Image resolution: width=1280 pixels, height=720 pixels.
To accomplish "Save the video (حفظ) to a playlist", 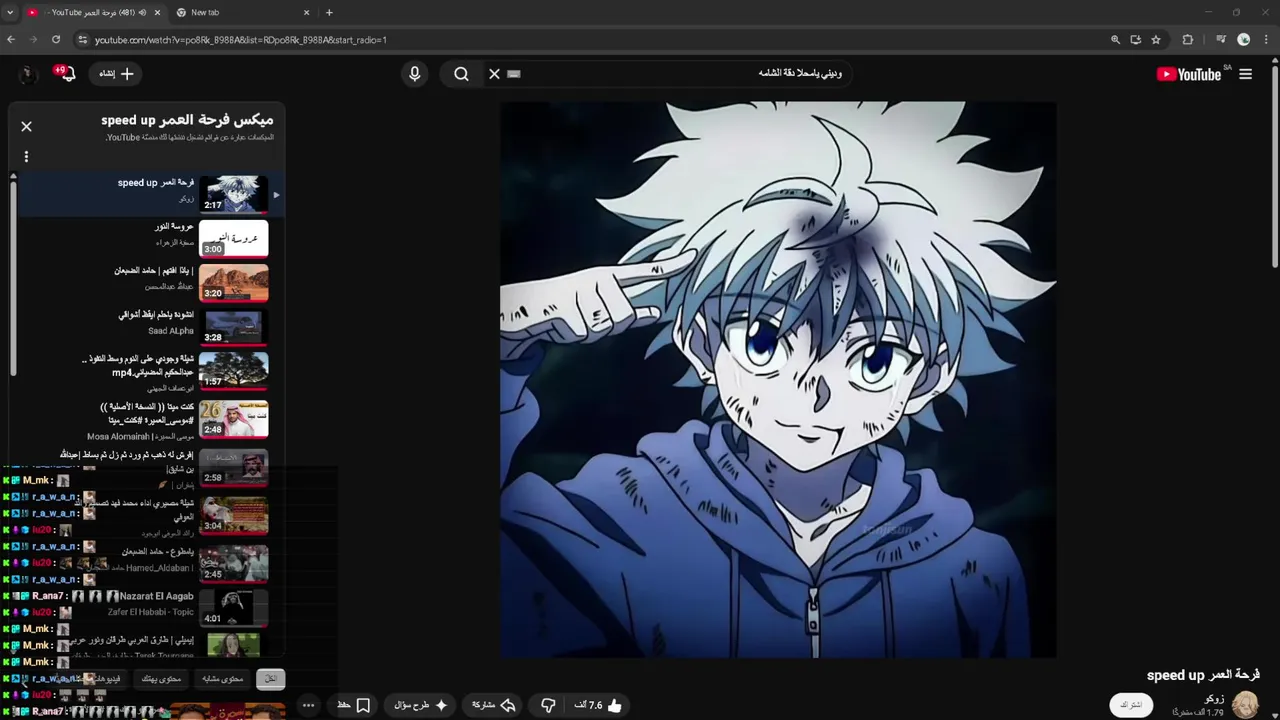I will 354,705.
